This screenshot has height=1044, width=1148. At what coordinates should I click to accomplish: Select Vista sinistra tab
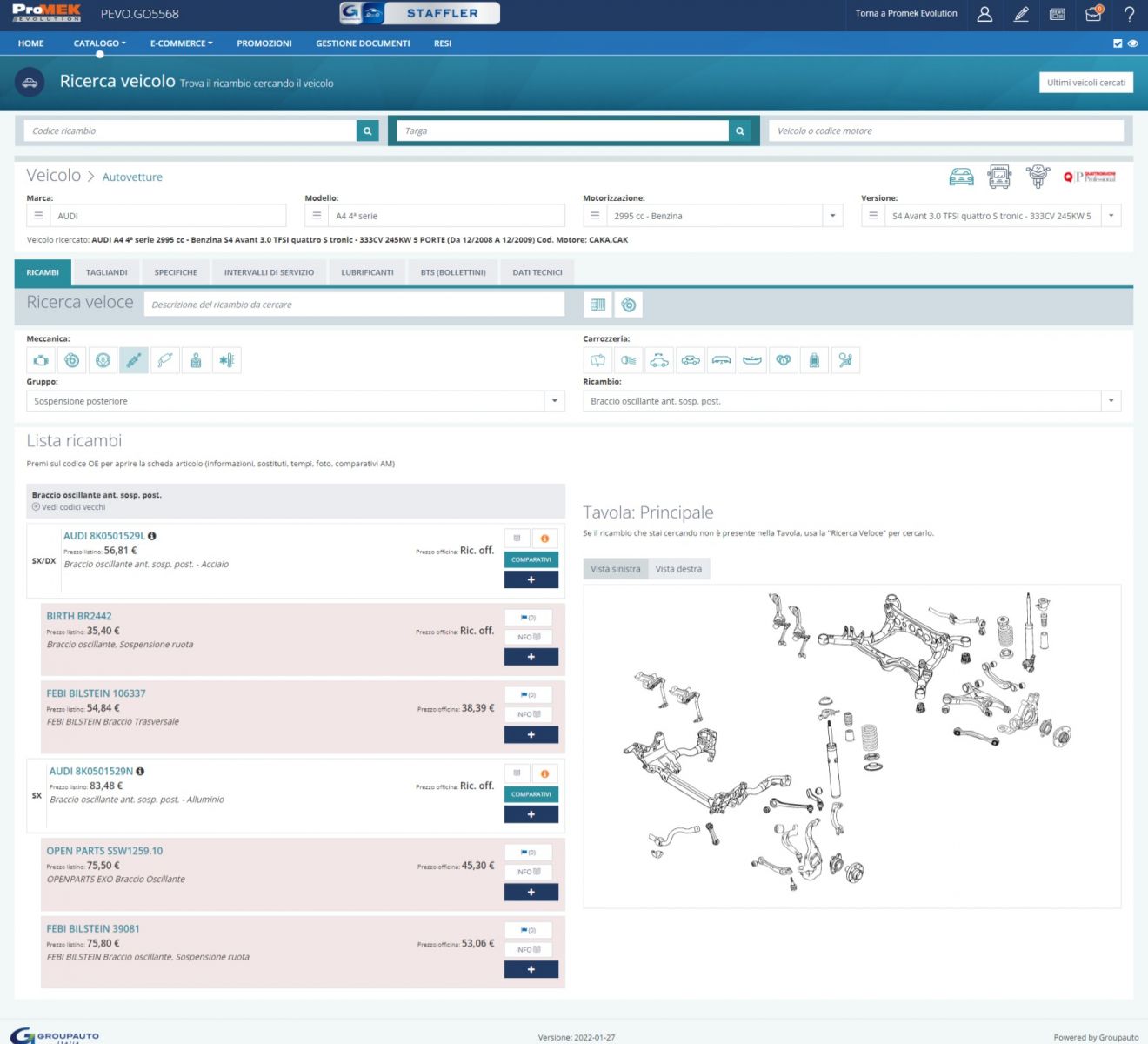(x=616, y=569)
